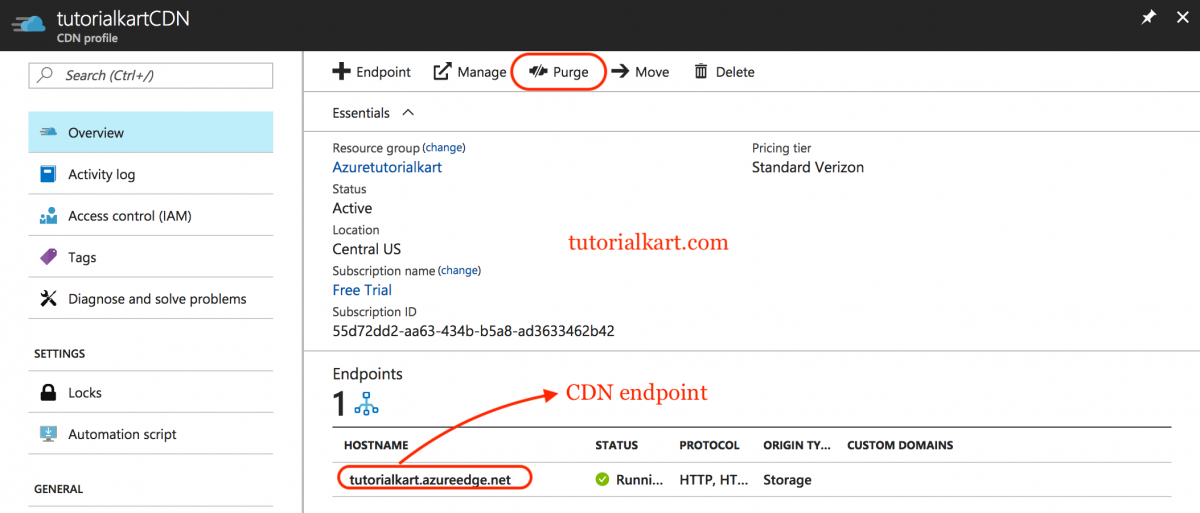Click the Activity log book icon
The image size is (1200, 513).
coord(48,174)
